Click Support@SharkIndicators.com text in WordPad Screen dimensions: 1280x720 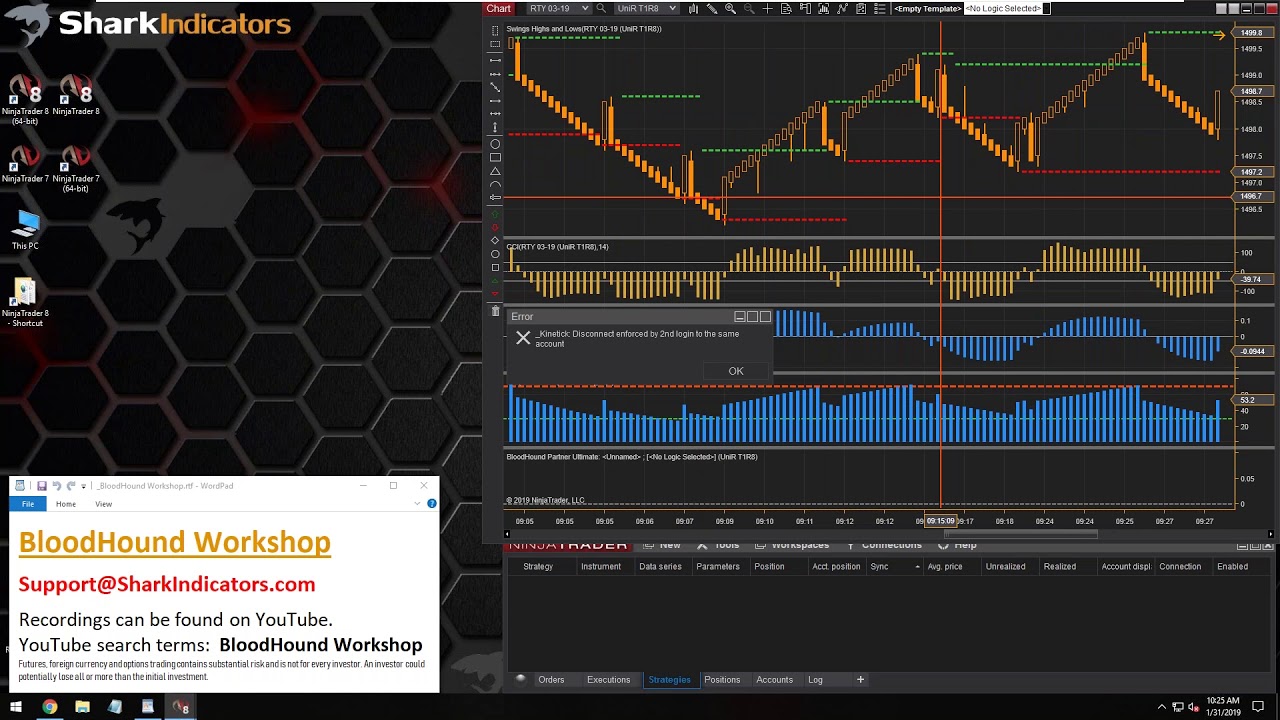coord(166,584)
